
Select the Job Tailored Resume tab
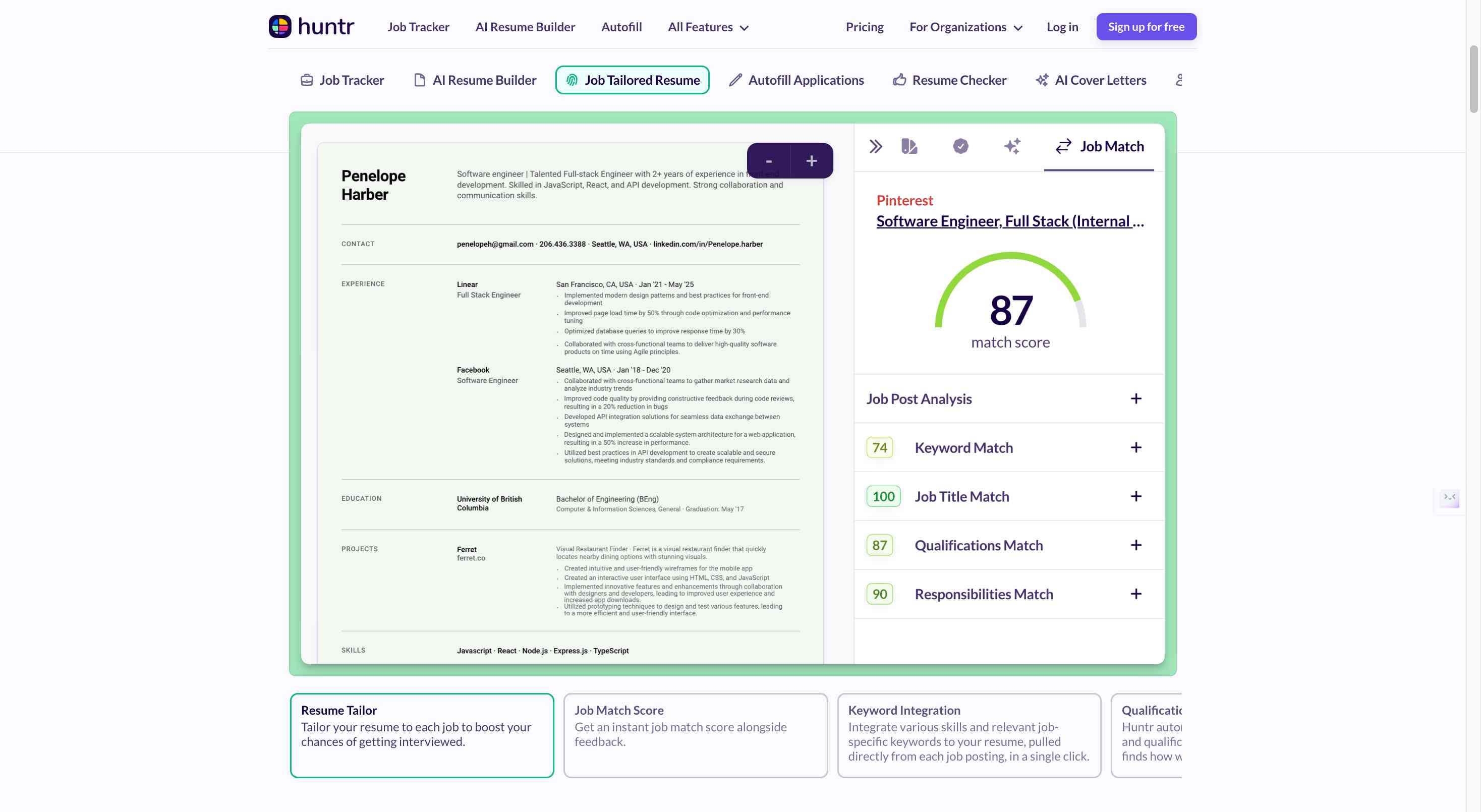click(632, 80)
